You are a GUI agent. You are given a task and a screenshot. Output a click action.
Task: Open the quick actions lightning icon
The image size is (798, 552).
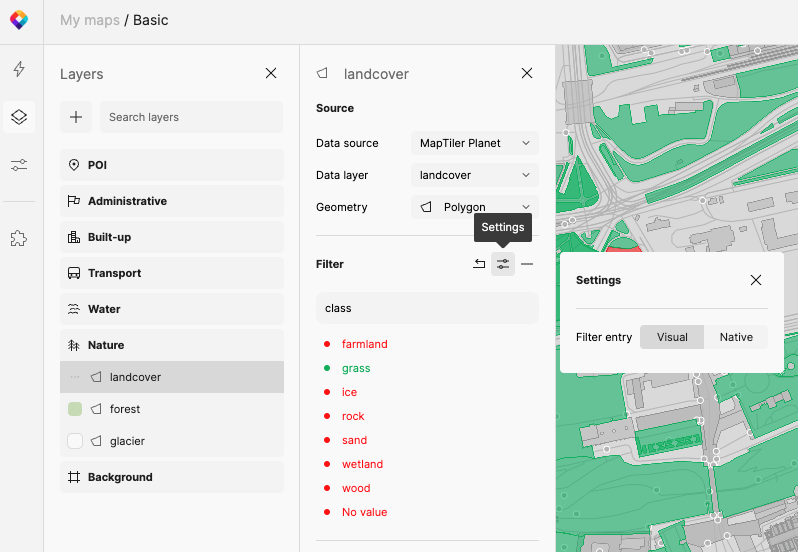click(x=19, y=69)
